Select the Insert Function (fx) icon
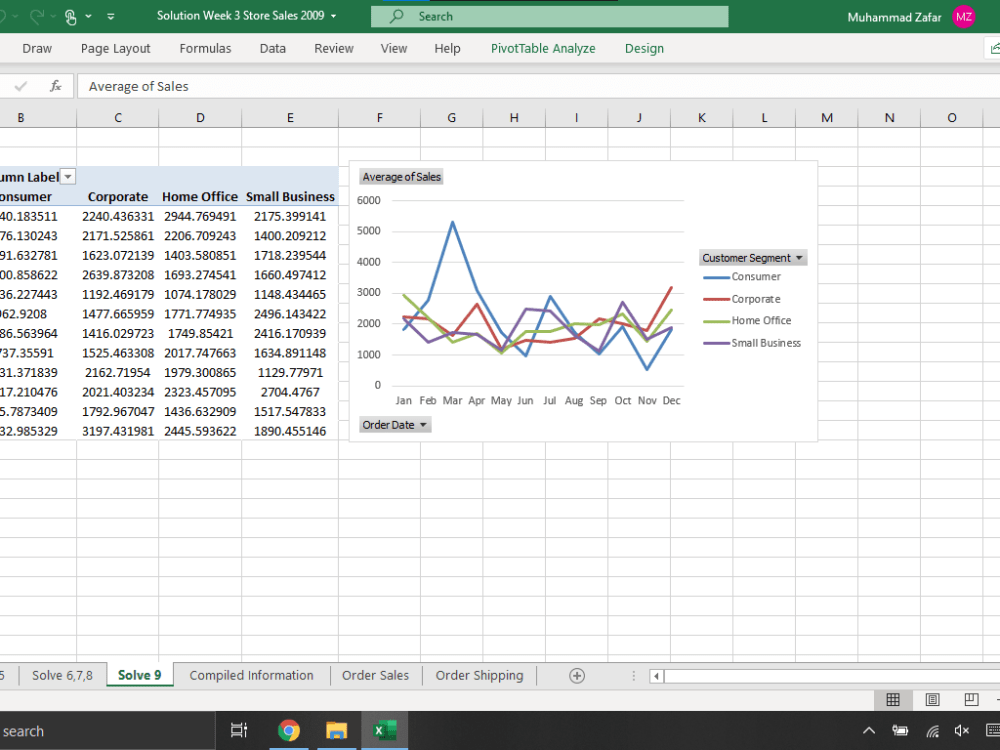The image size is (1000, 750). coord(56,86)
